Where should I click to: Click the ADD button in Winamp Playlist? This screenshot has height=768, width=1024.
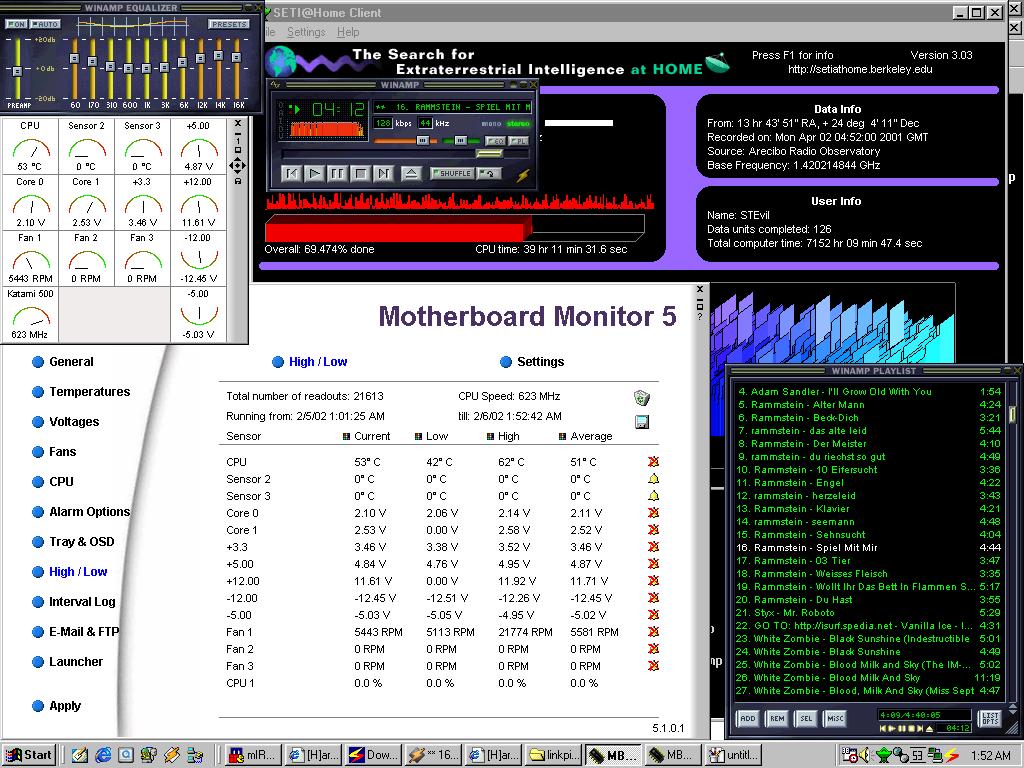pos(748,718)
